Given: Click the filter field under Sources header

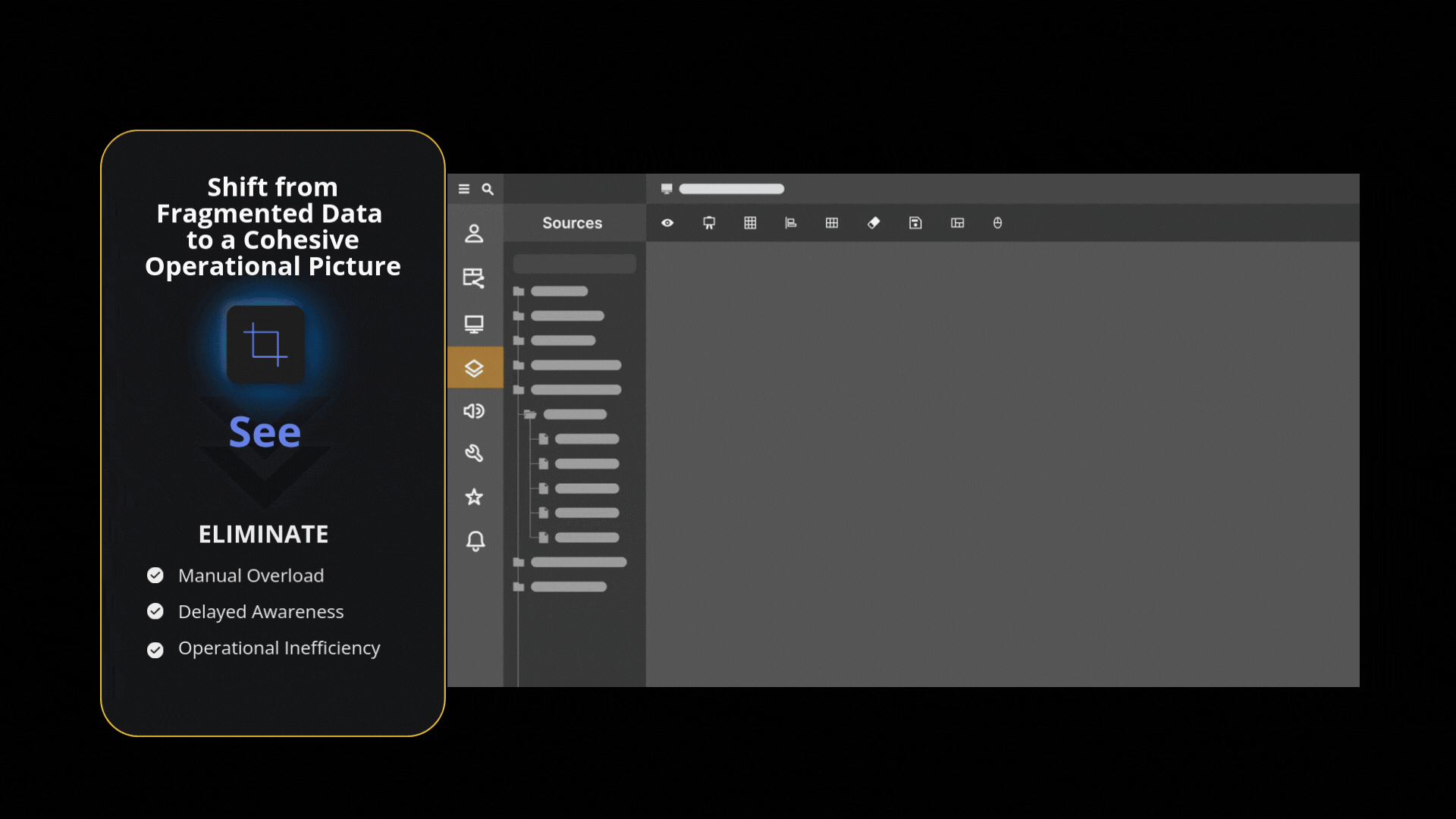Looking at the screenshot, I should tap(574, 264).
